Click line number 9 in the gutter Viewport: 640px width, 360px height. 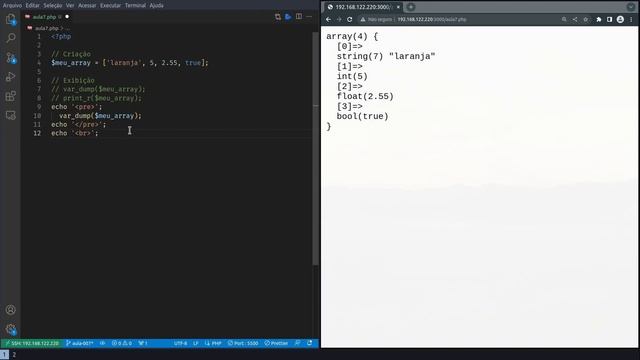tap(39, 107)
